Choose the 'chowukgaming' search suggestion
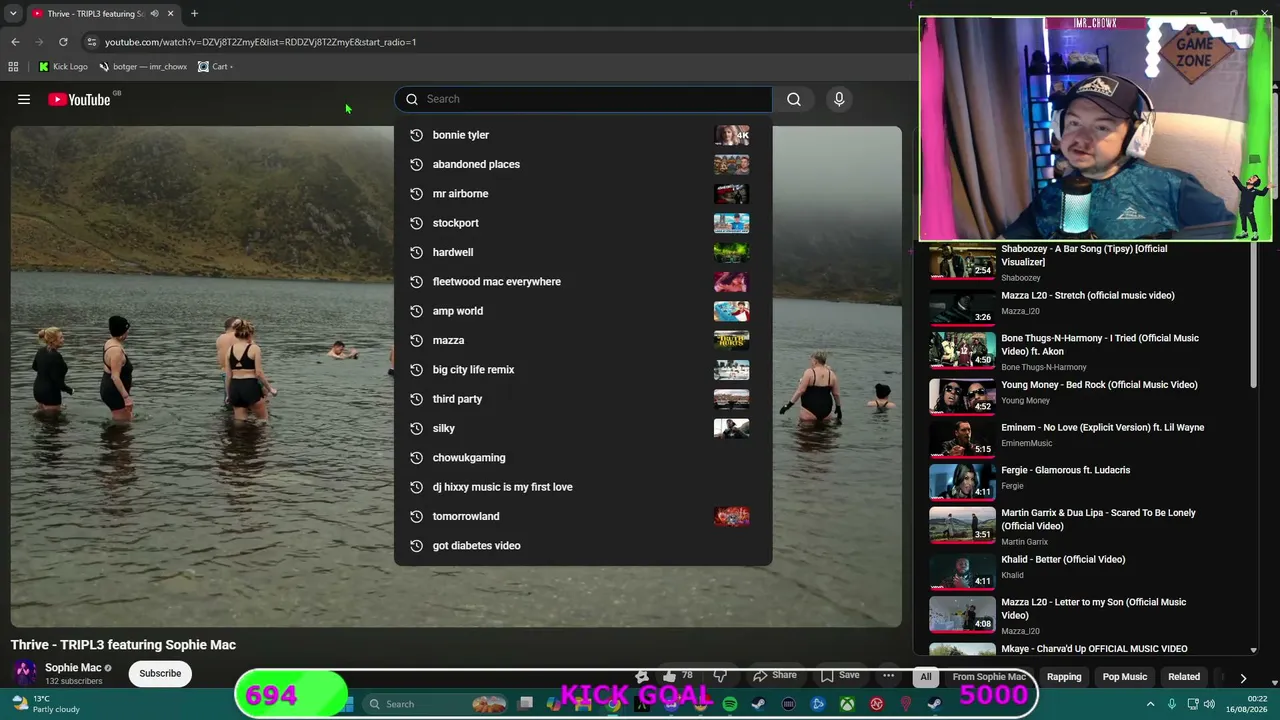Viewport: 1280px width, 720px height. [583, 457]
